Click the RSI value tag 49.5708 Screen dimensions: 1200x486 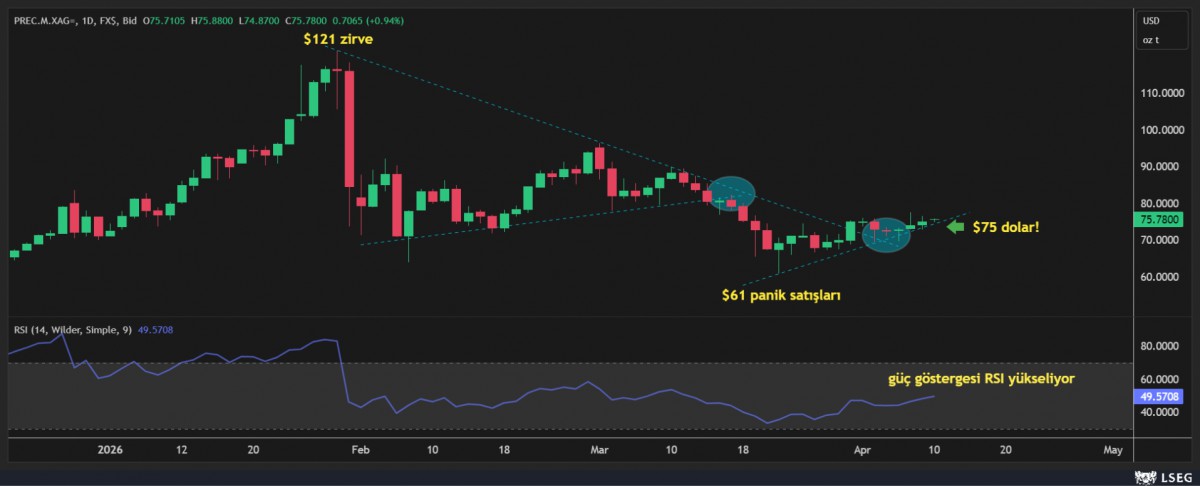click(1160, 396)
